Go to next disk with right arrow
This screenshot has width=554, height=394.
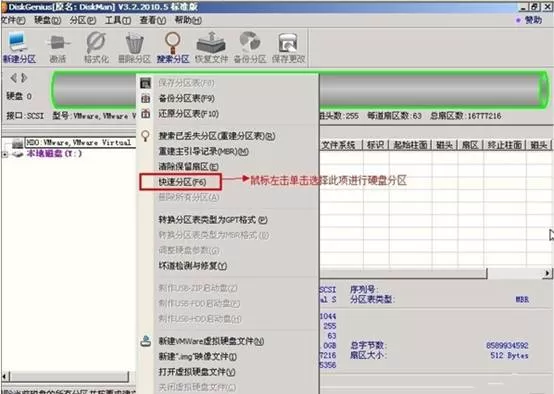pos(24,77)
